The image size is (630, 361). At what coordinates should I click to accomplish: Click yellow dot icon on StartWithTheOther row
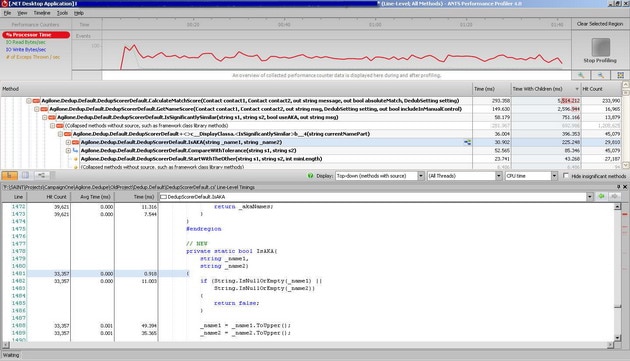tap(76, 159)
